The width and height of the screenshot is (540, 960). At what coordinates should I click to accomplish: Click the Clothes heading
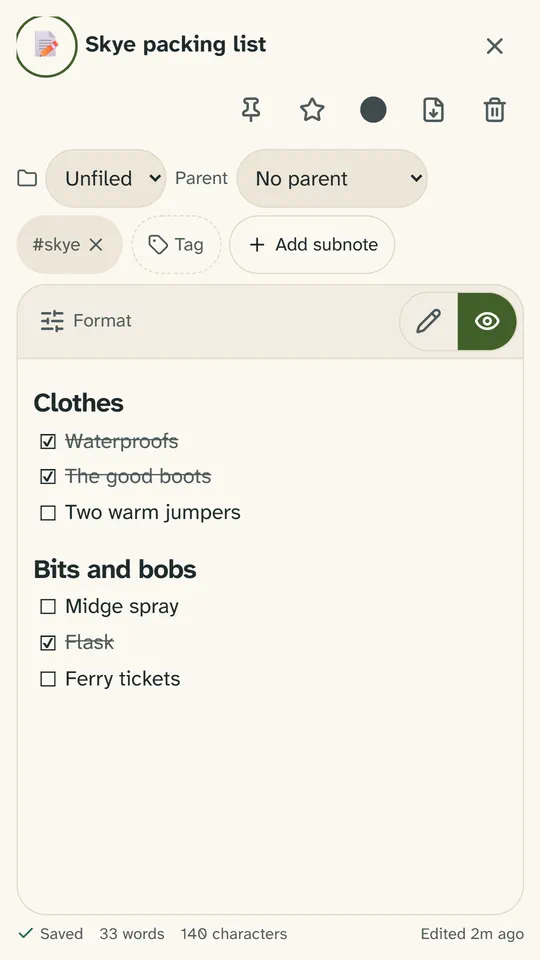click(78, 403)
